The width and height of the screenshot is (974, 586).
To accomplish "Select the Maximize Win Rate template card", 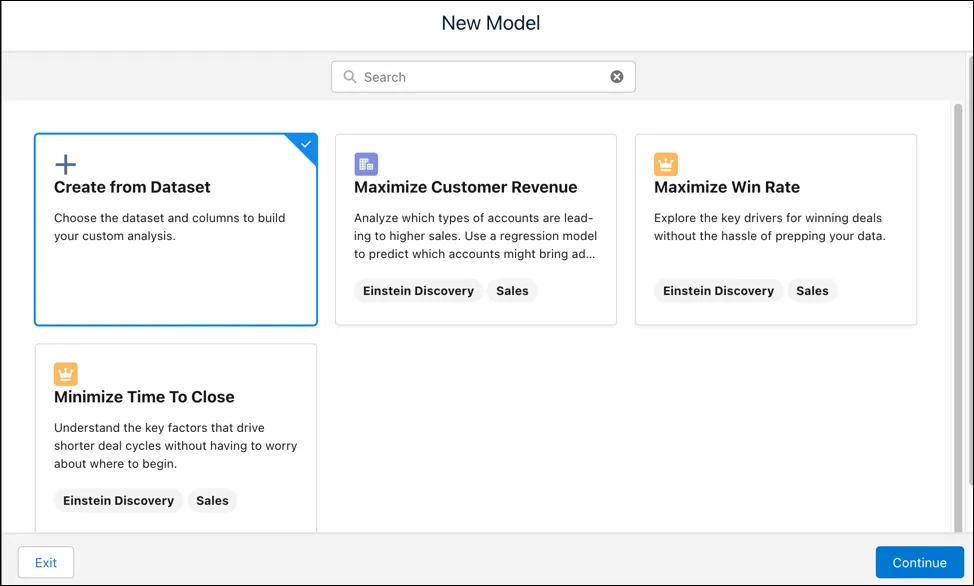I will click(776, 229).
